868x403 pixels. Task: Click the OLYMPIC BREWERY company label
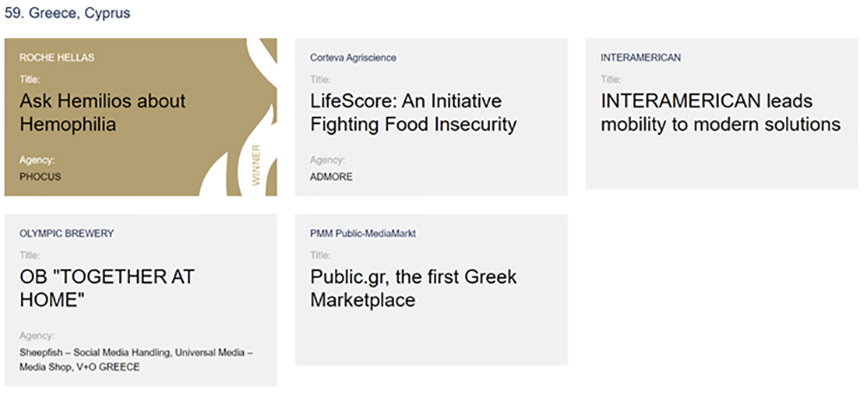tap(67, 233)
